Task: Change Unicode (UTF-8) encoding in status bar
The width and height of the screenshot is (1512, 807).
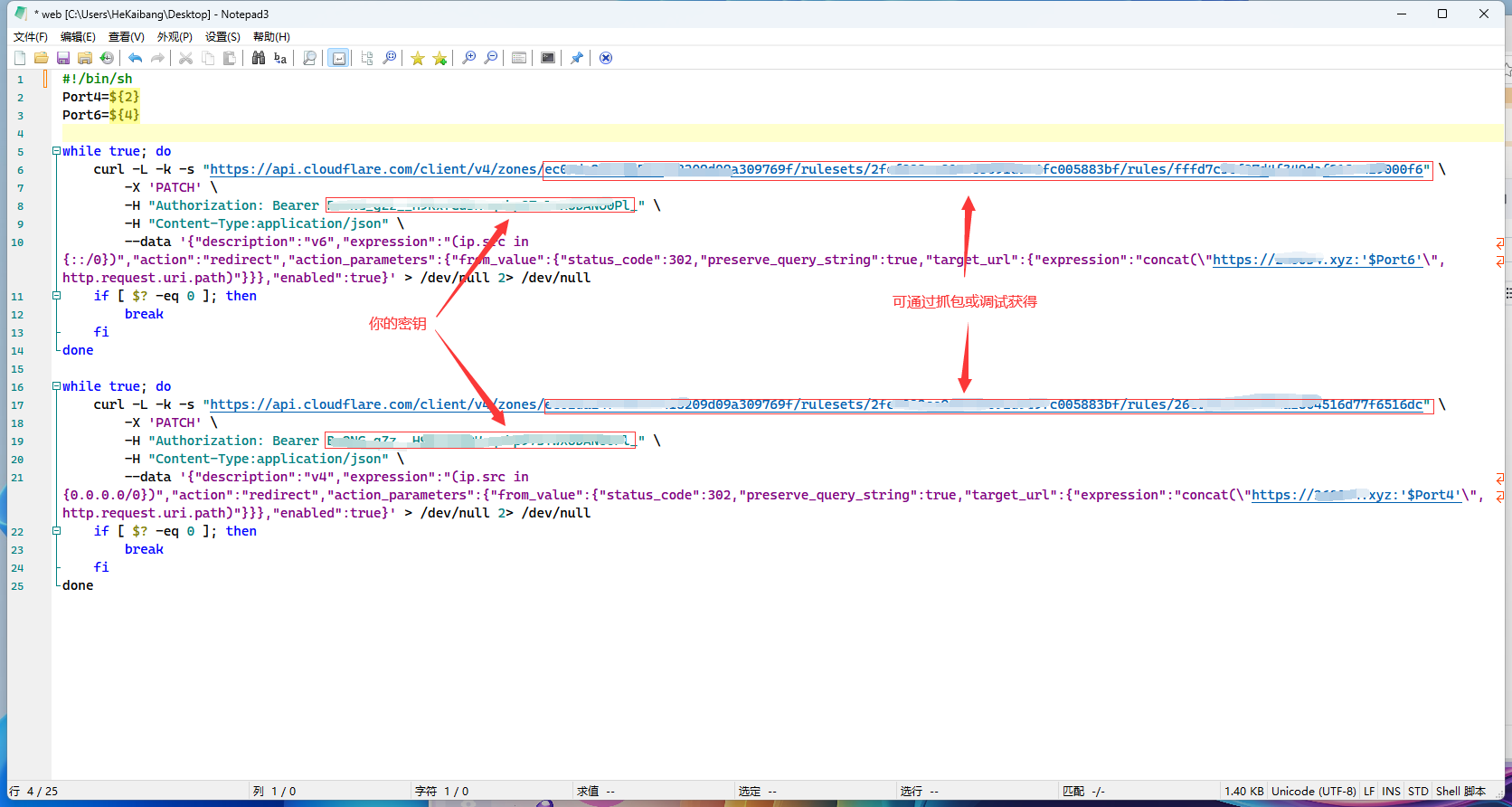Action: pos(1314,791)
